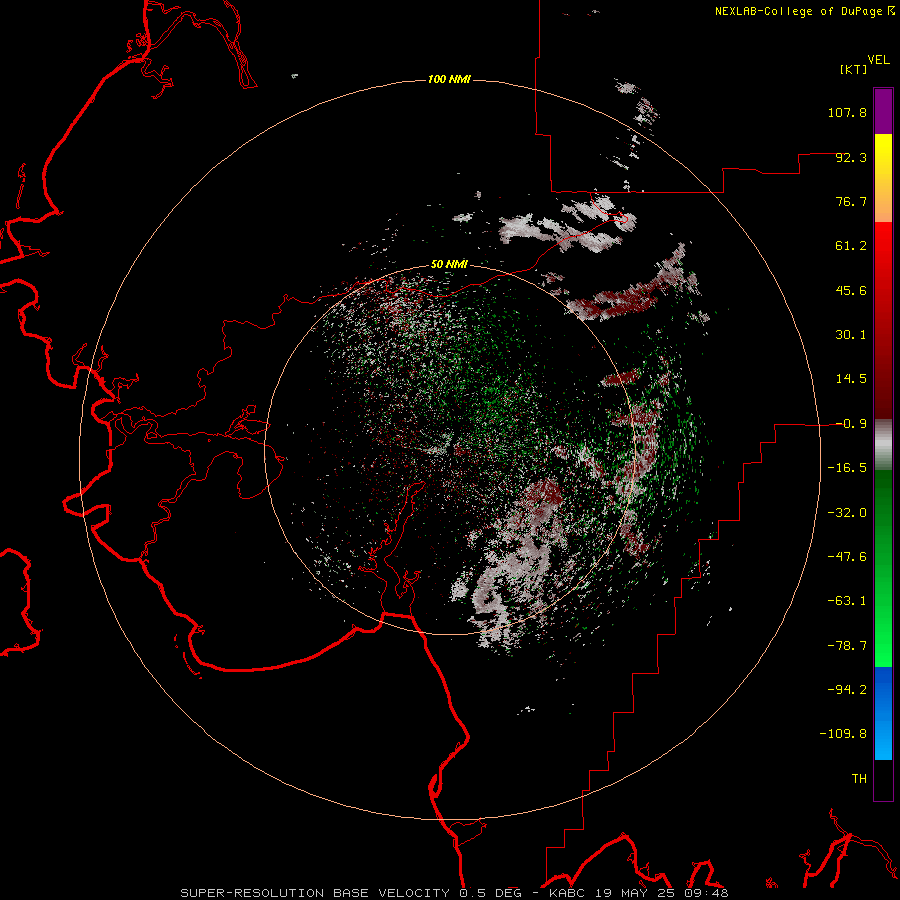The height and width of the screenshot is (900, 900).
Task: Click the -63.1 legend value
Action: point(847,601)
